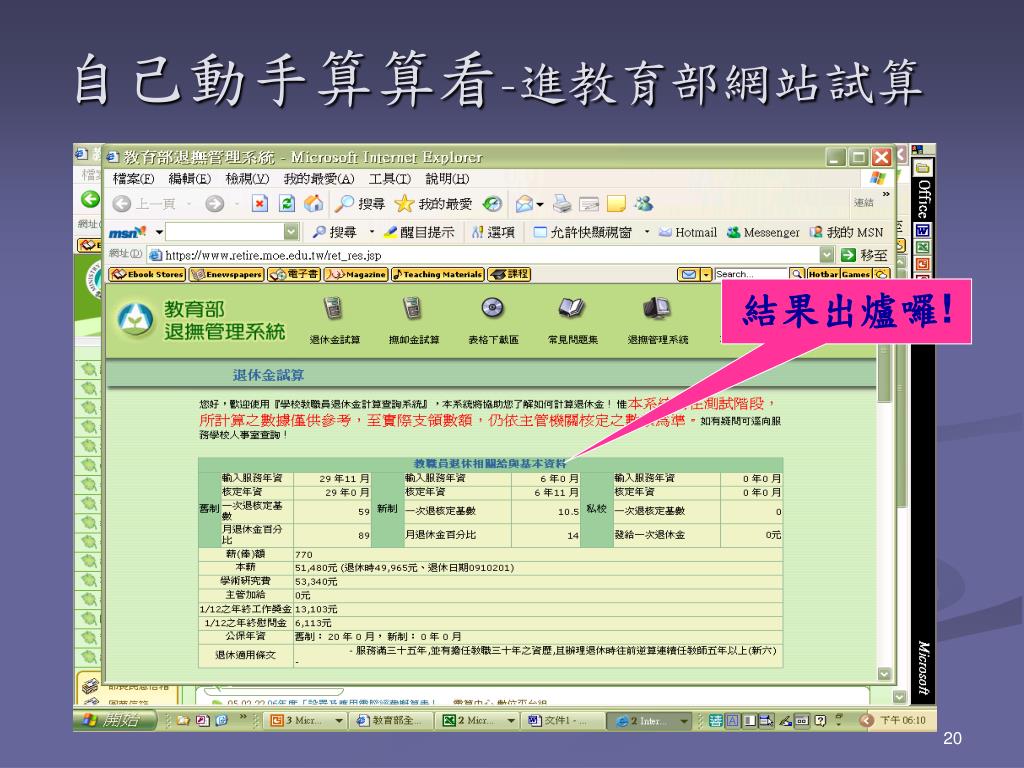The height and width of the screenshot is (768, 1024).
Task: Switch to 文件1 Word taskbar window
Action: (x=565, y=720)
